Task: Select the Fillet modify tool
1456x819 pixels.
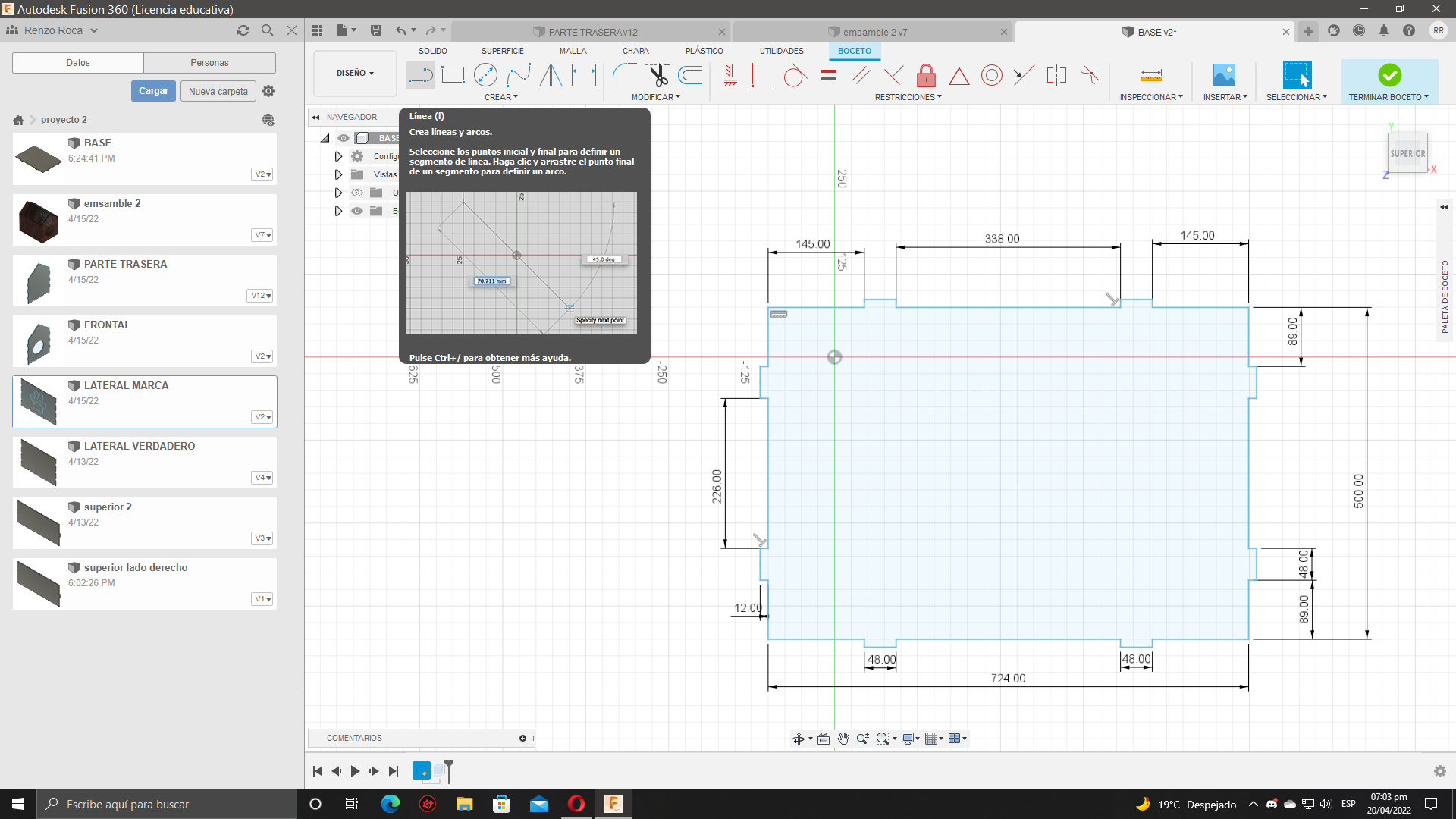Action: point(625,75)
